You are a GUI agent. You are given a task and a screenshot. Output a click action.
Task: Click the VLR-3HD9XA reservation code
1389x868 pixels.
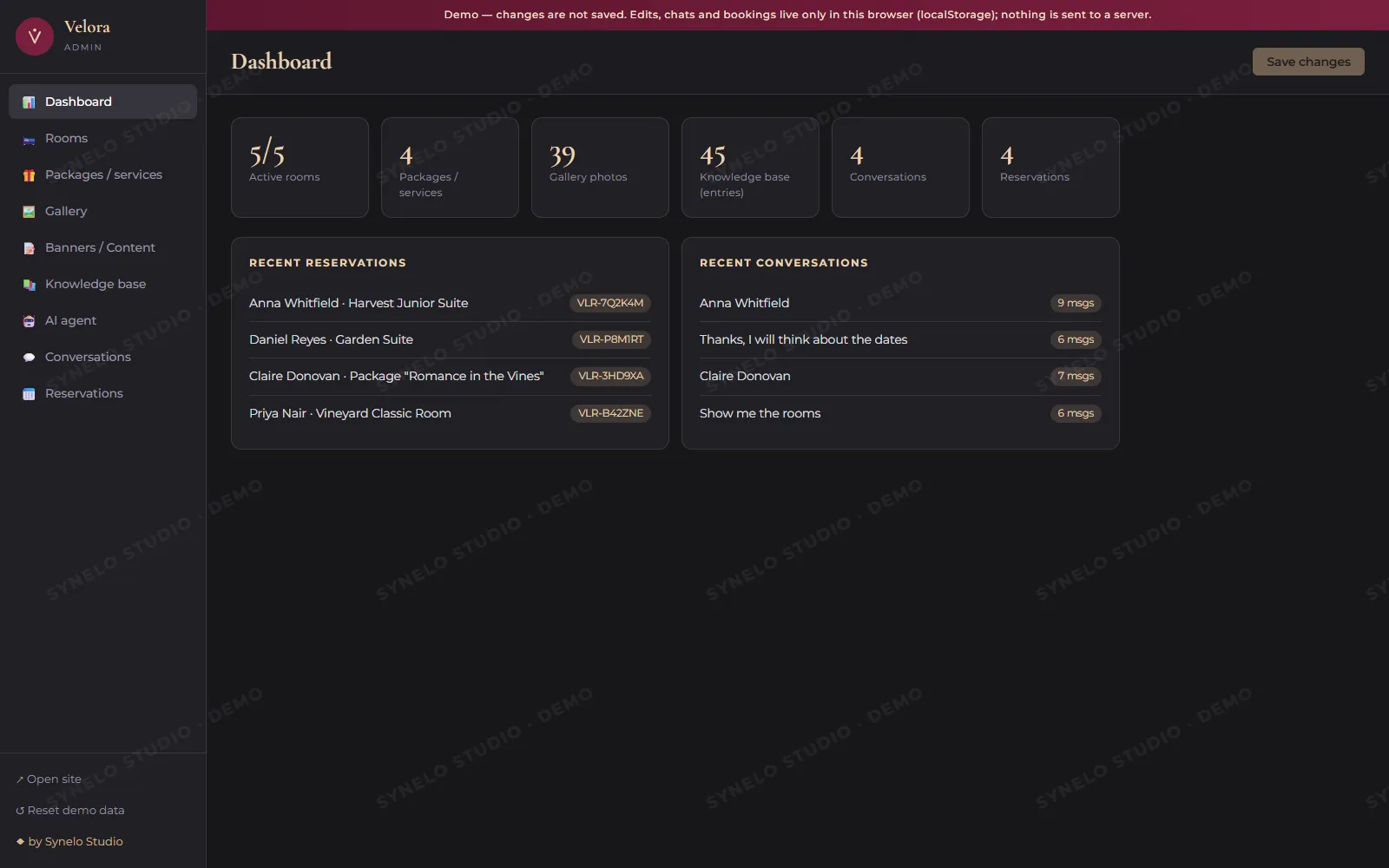click(610, 376)
